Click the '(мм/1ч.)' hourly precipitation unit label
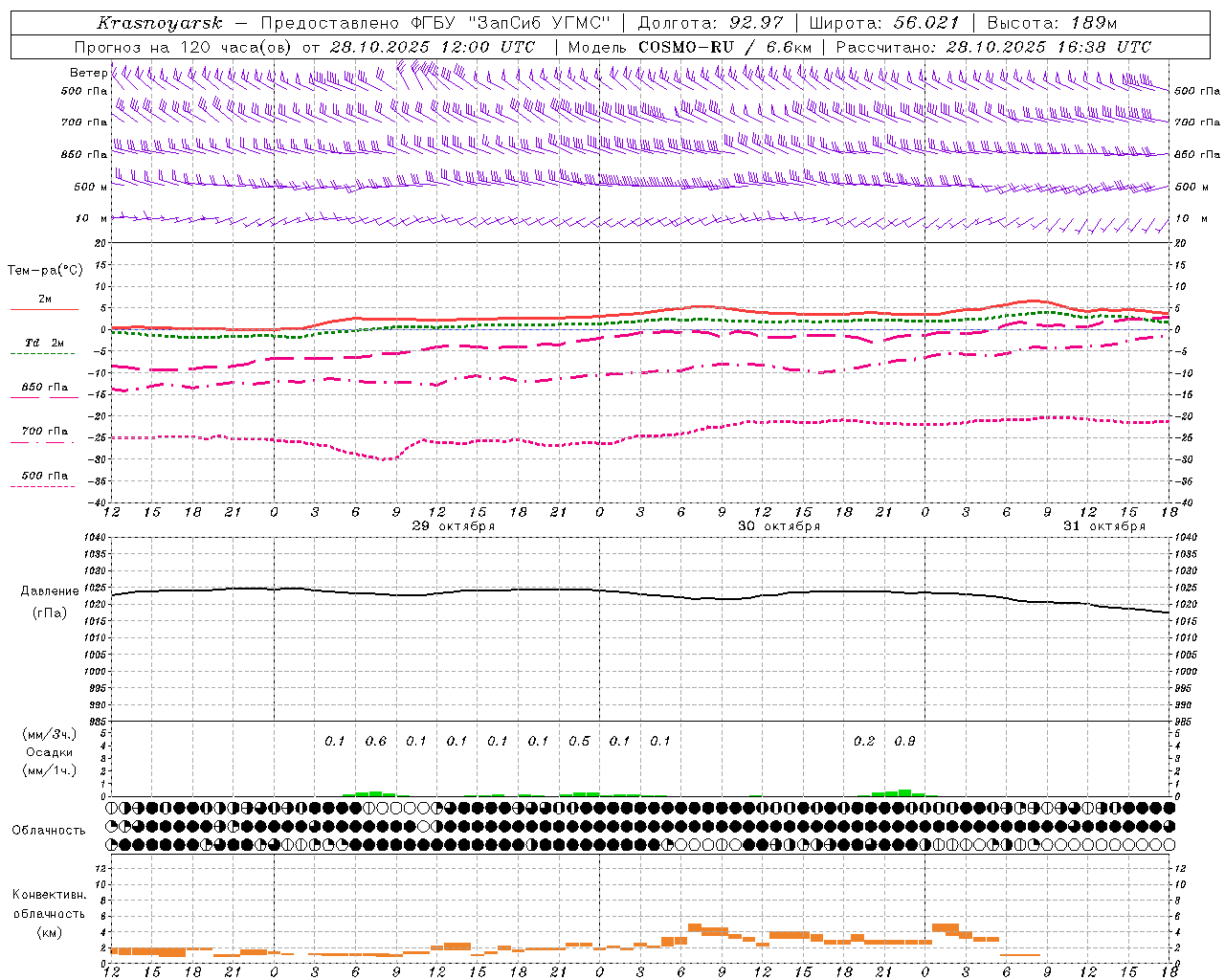The width and height of the screenshot is (1225, 980). tap(50, 770)
